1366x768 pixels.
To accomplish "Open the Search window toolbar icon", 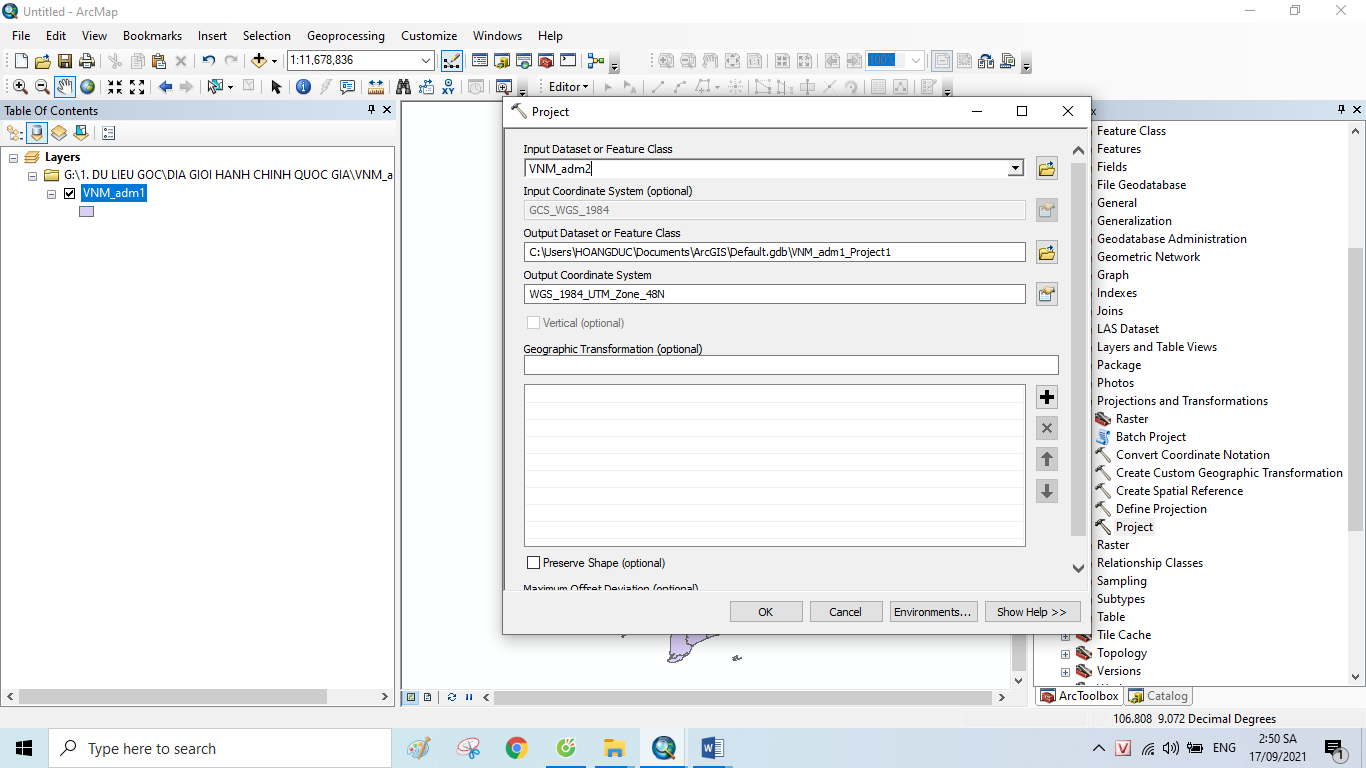I will [523, 61].
